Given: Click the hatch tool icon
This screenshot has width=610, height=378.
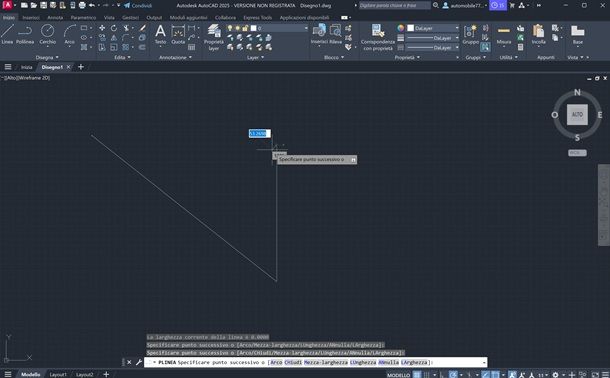Looking at the screenshot, I should click(x=84, y=47).
